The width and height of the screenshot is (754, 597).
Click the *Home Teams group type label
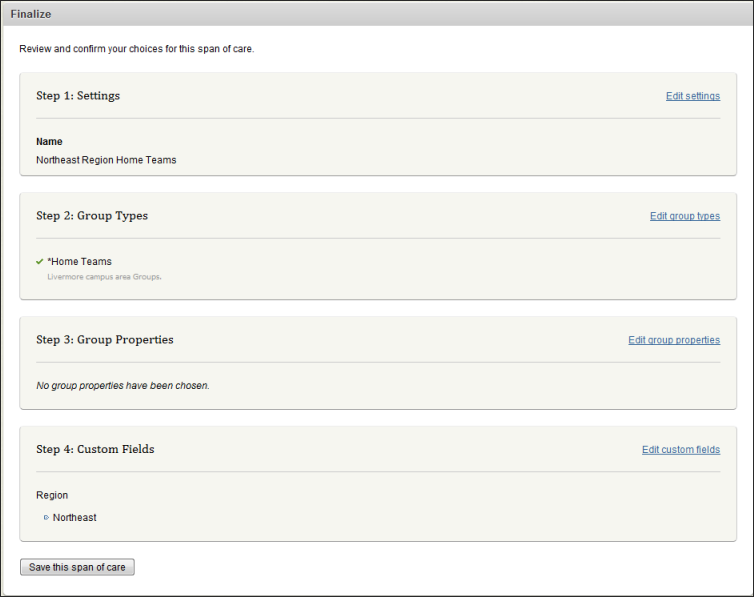[79, 262]
